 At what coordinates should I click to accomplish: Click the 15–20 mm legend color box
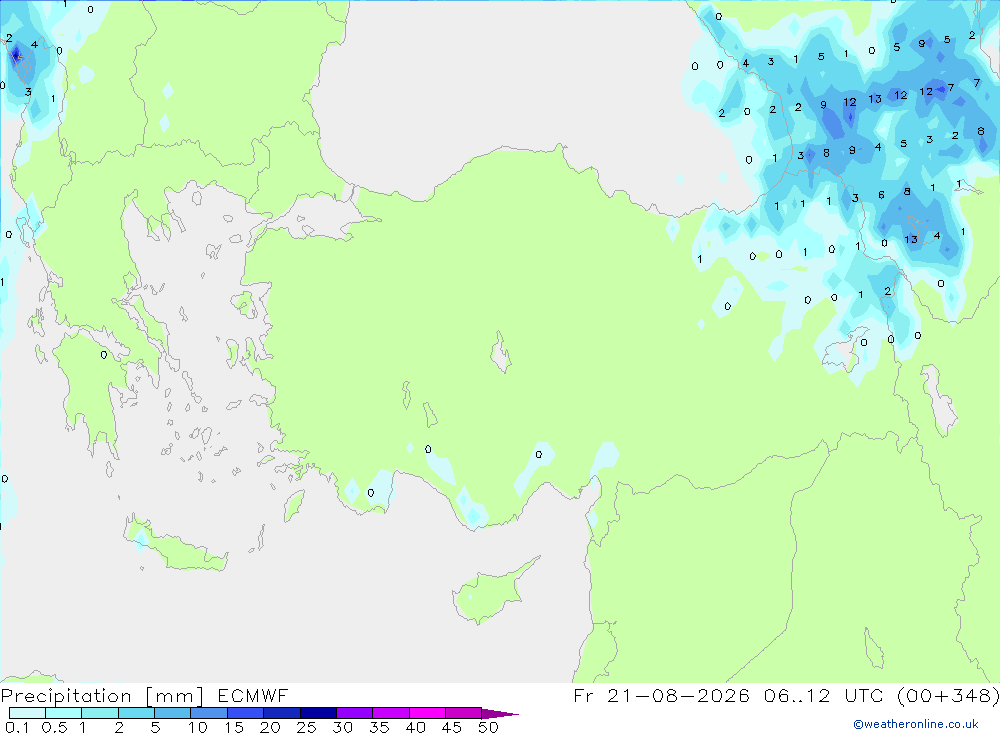(245, 713)
